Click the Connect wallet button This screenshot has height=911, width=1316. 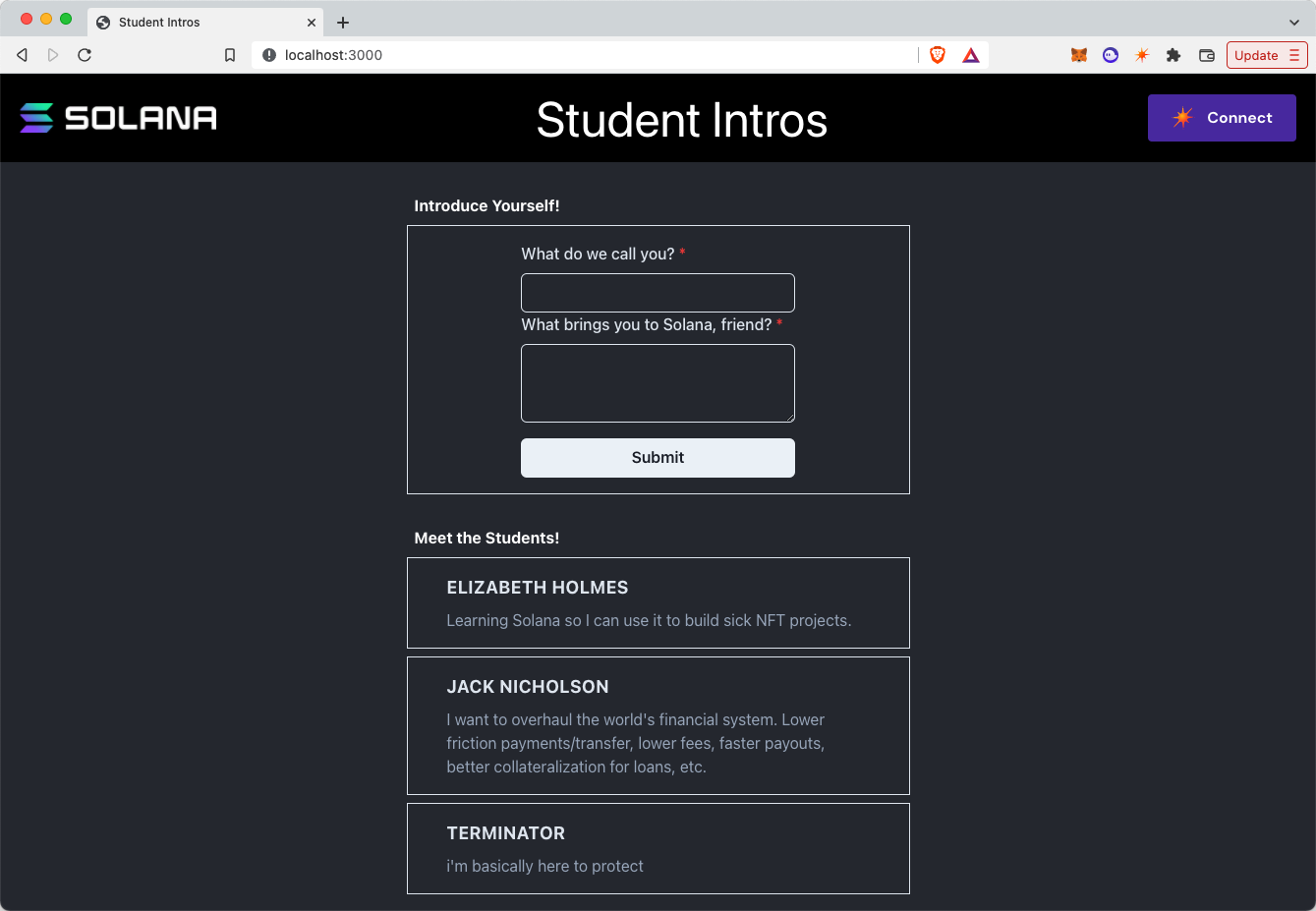click(1222, 117)
